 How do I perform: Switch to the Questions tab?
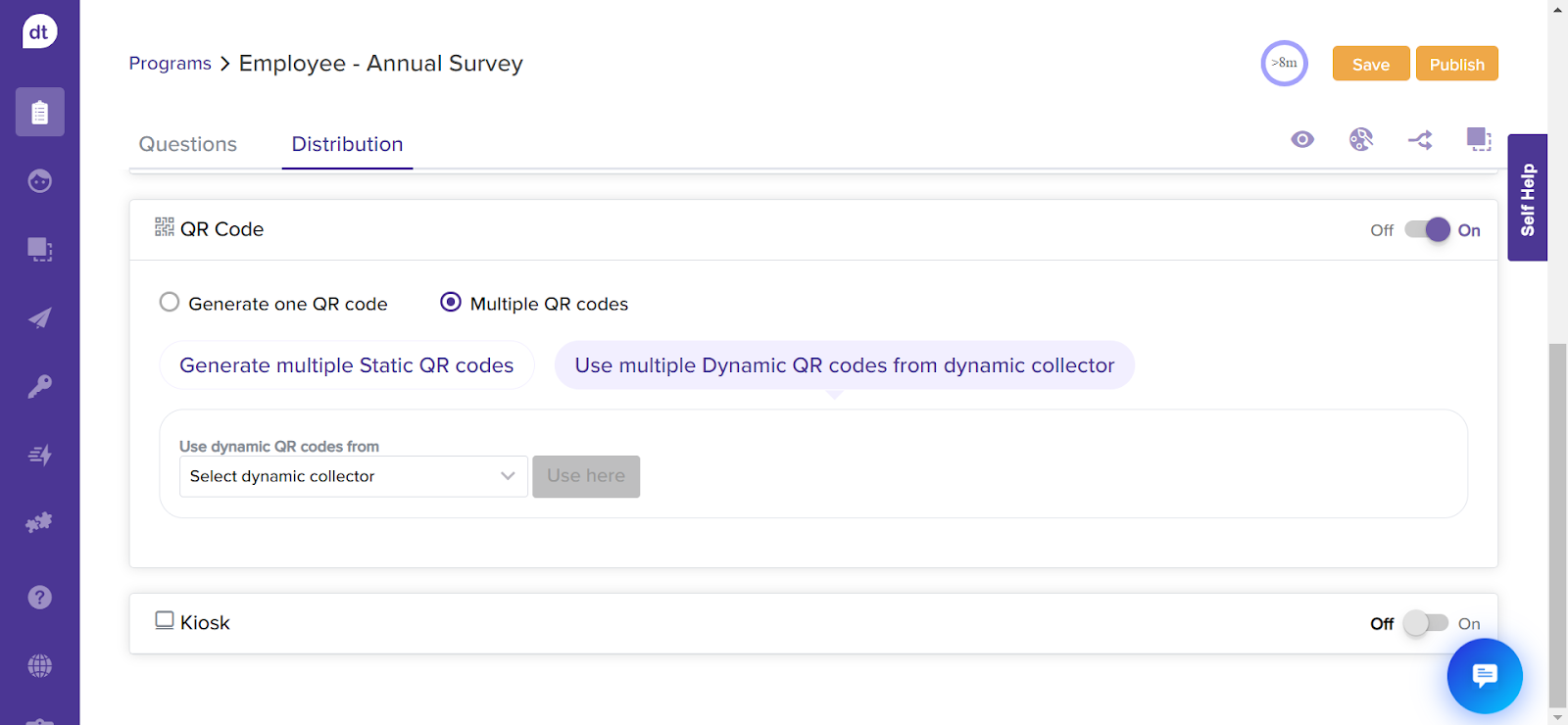[188, 144]
